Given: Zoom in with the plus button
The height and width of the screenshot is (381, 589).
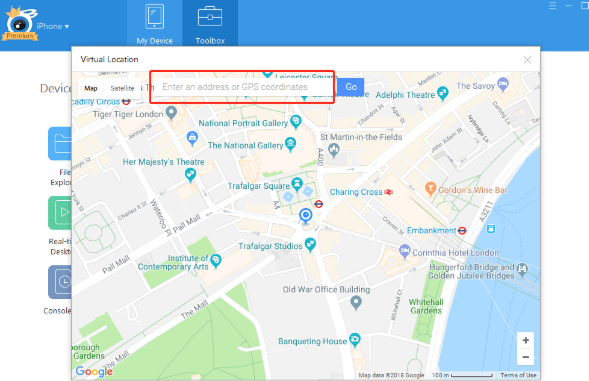Looking at the screenshot, I should pyautogui.click(x=526, y=340).
